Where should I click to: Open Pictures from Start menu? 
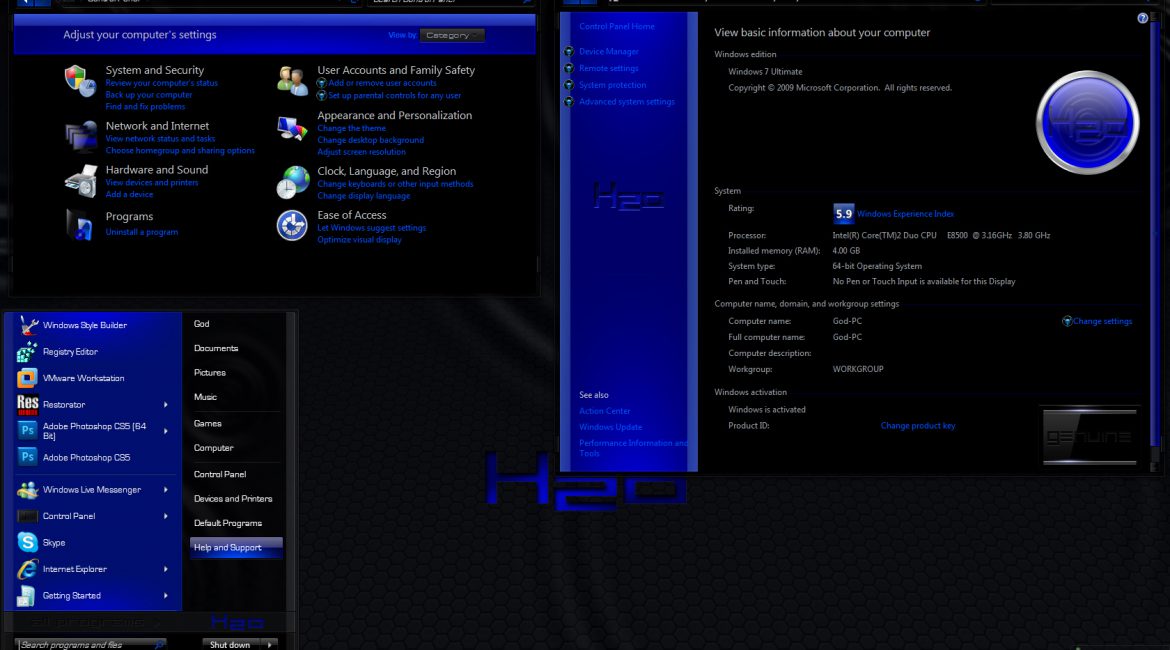210,372
